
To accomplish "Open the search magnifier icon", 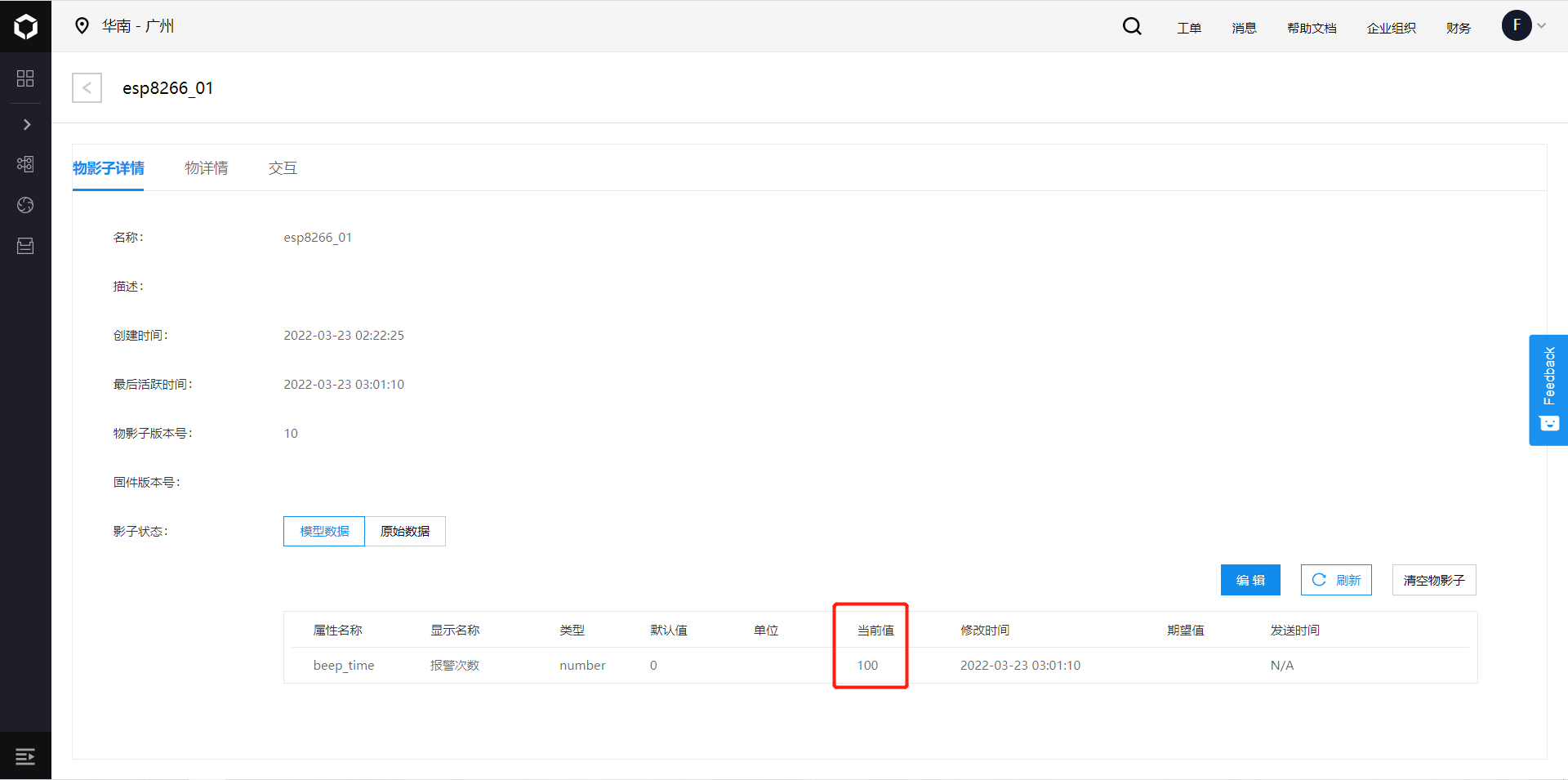I will tap(1132, 26).
